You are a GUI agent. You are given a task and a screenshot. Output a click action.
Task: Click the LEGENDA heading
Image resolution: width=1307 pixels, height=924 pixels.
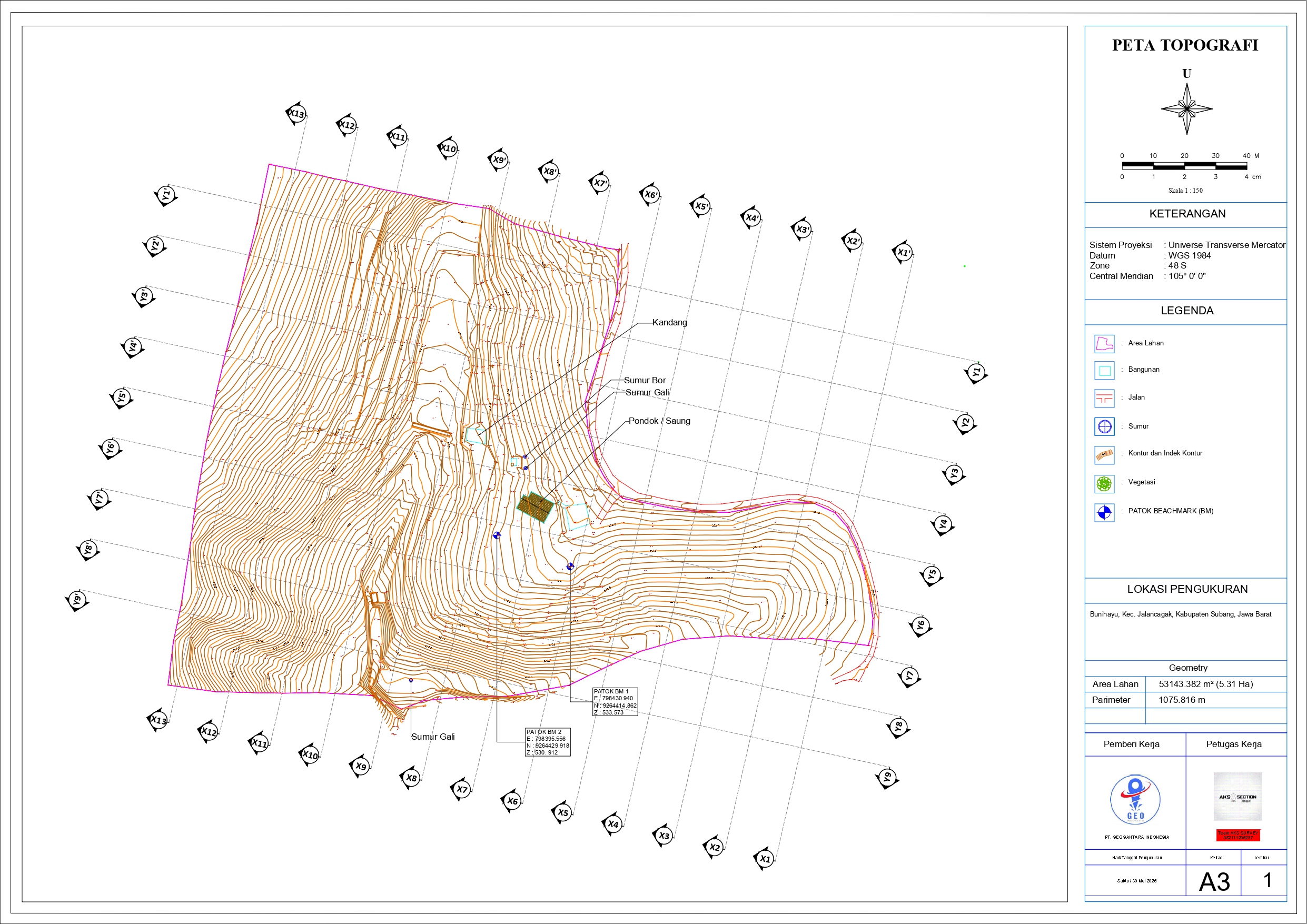point(1187,310)
